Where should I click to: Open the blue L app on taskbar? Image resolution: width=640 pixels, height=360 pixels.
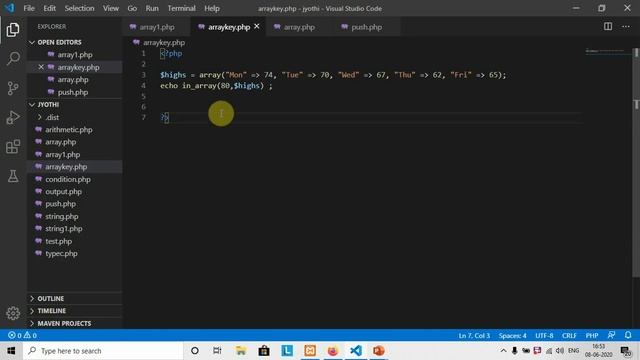(x=287, y=351)
